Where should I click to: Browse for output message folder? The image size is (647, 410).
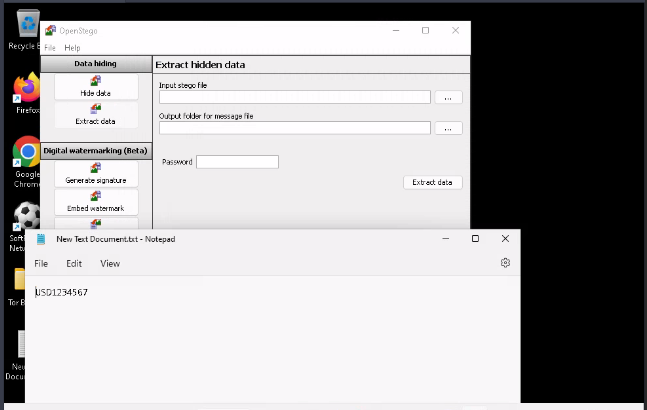click(x=448, y=128)
